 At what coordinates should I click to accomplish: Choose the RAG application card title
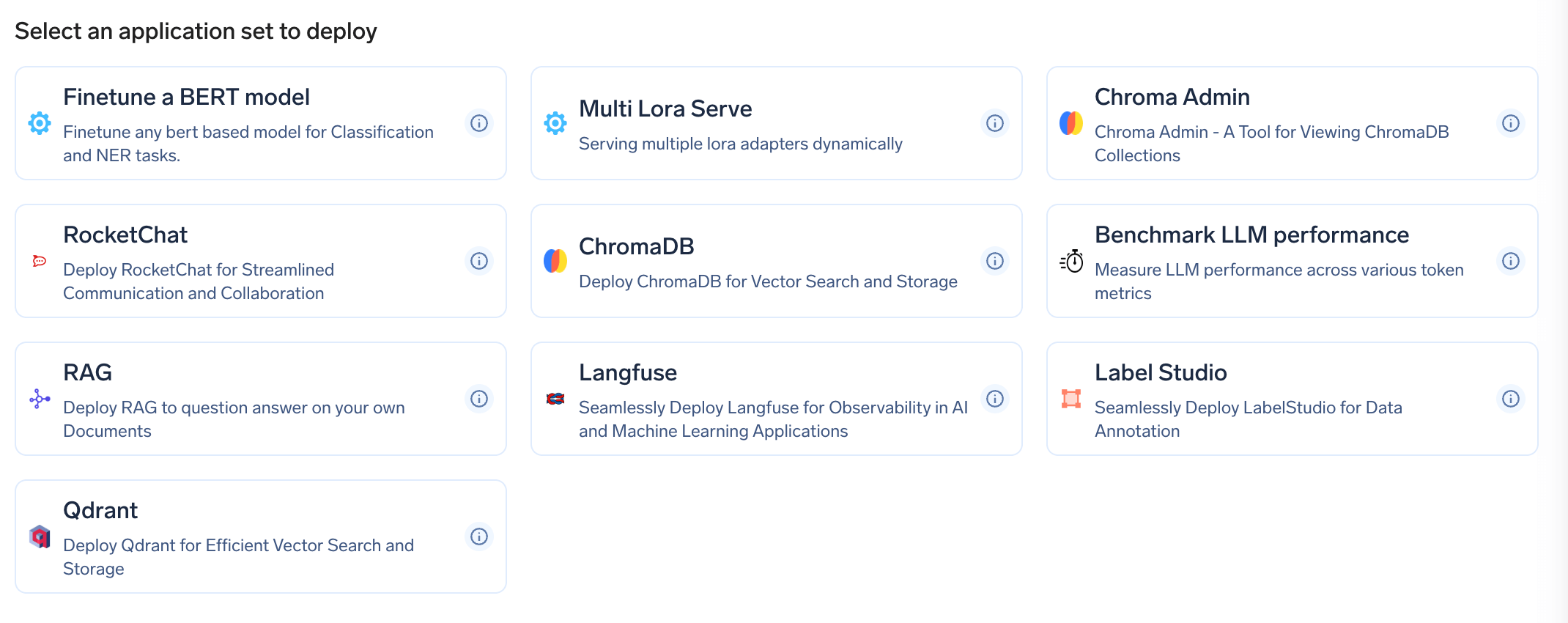coord(88,372)
